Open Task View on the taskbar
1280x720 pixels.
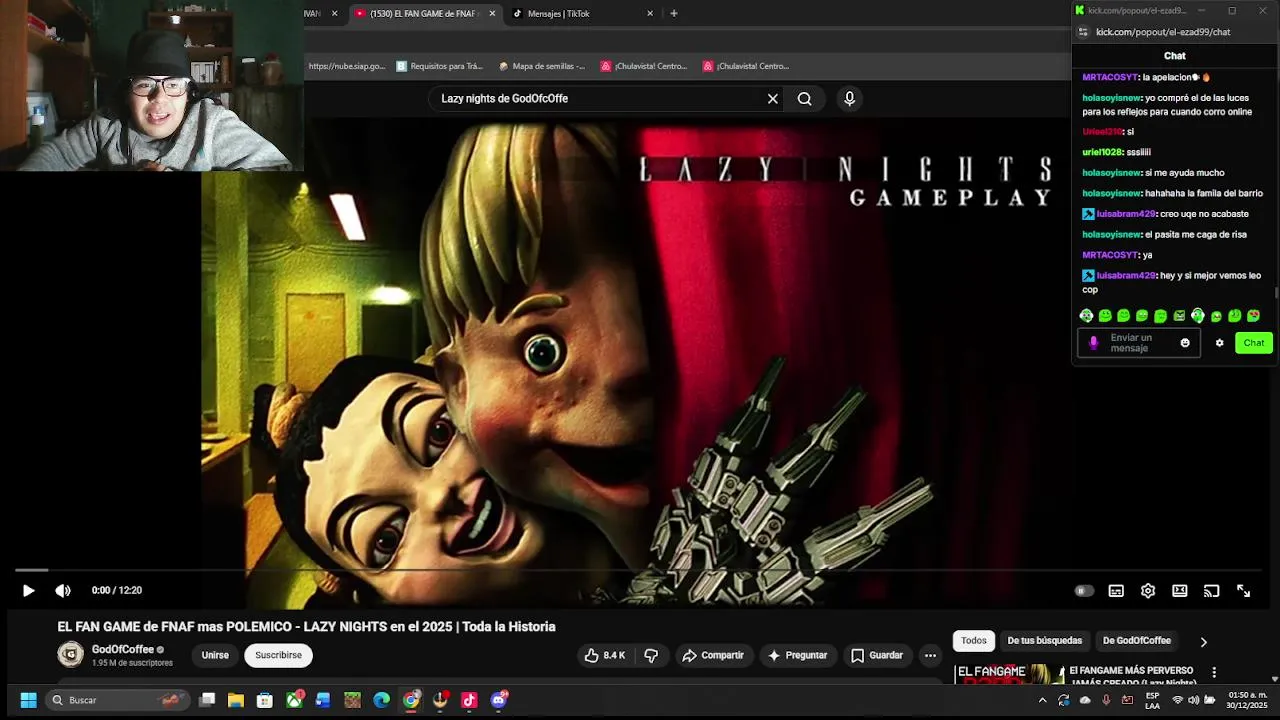coord(207,700)
